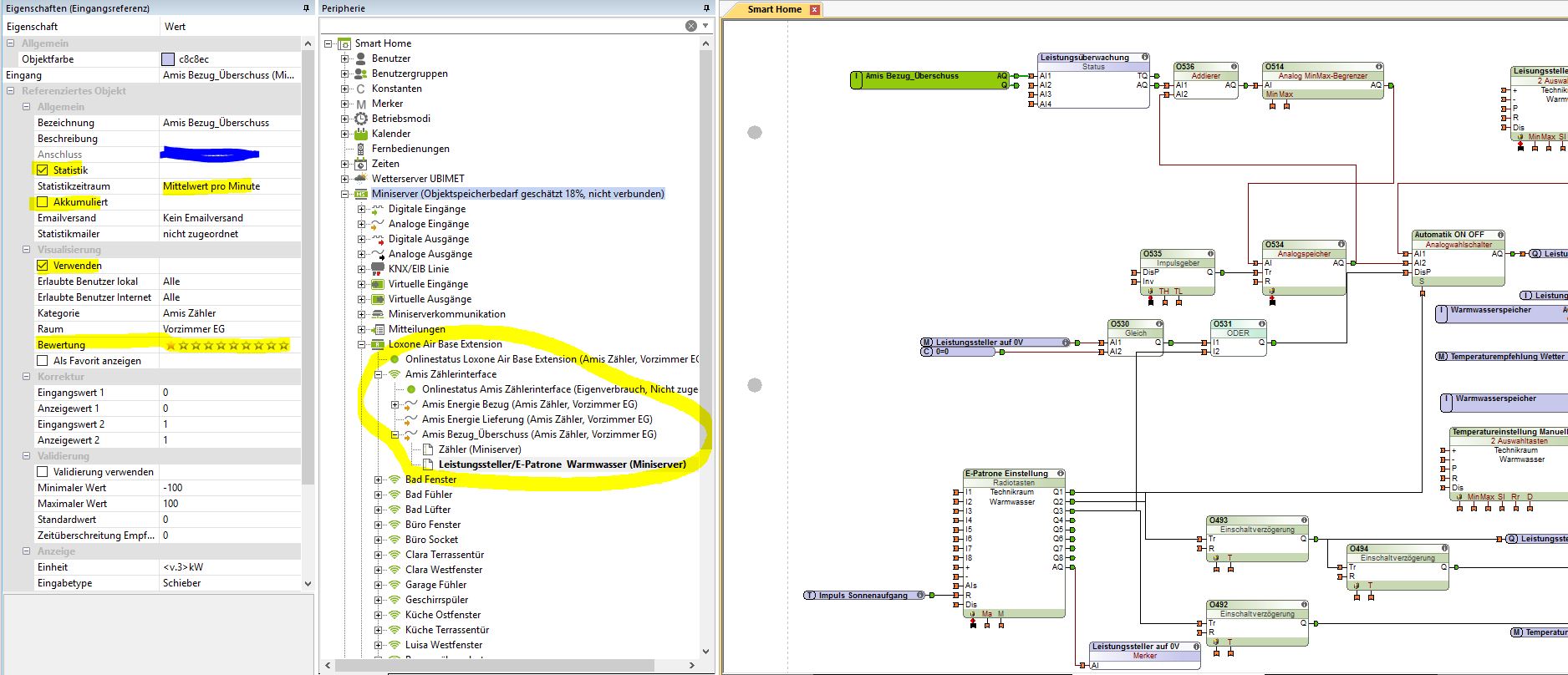
Task: Select Leistungssteller/E-Patrone Warmwasser tree entry
Action: (x=562, y=464)
